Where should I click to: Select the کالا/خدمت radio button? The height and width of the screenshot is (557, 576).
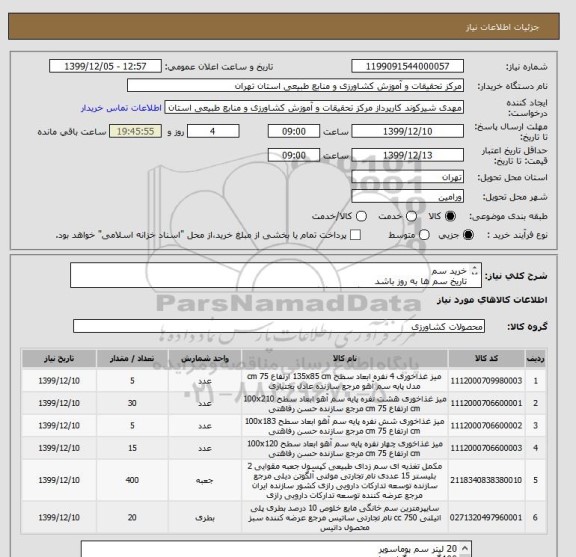pos(361,216)
